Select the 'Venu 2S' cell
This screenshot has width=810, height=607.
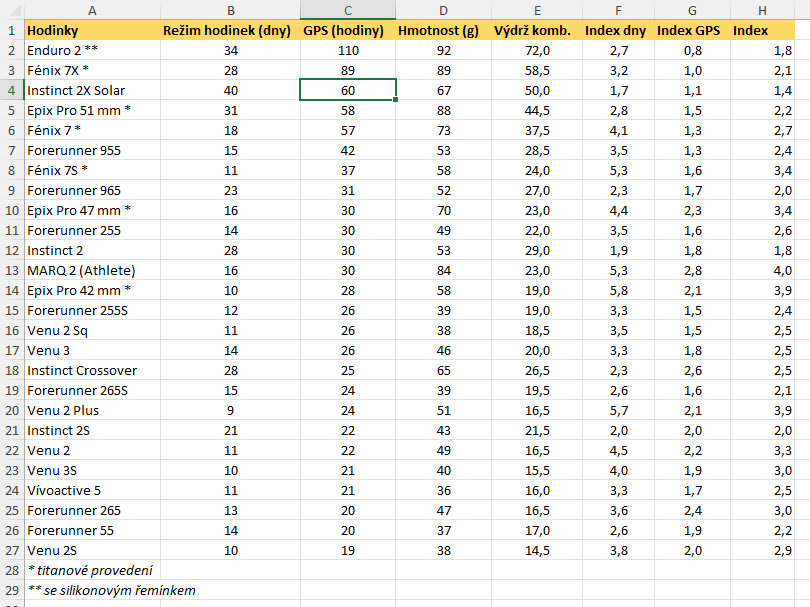tap(92, 551)
